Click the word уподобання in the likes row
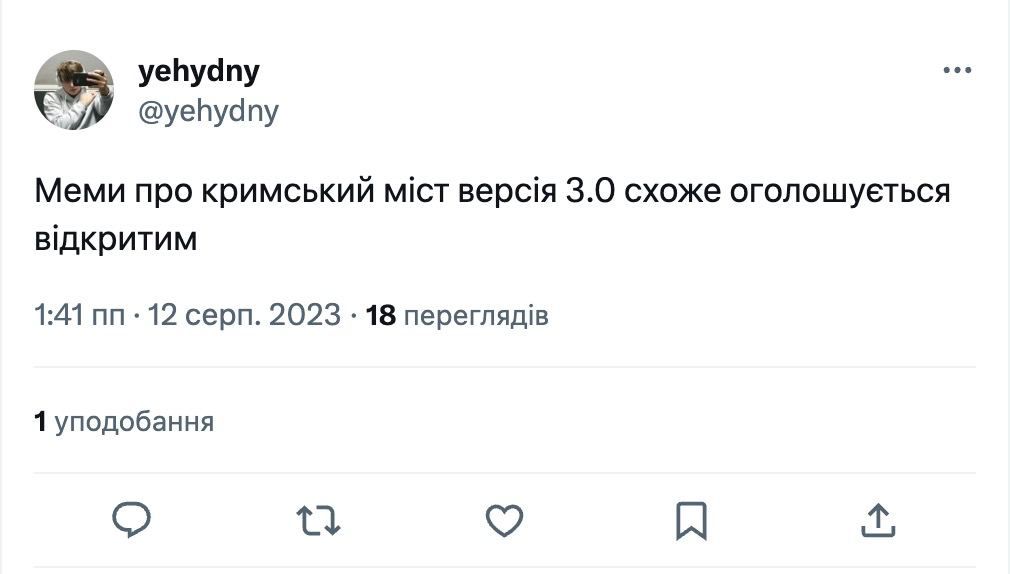Screen dimensions: 1010x574 click(134, 422)
